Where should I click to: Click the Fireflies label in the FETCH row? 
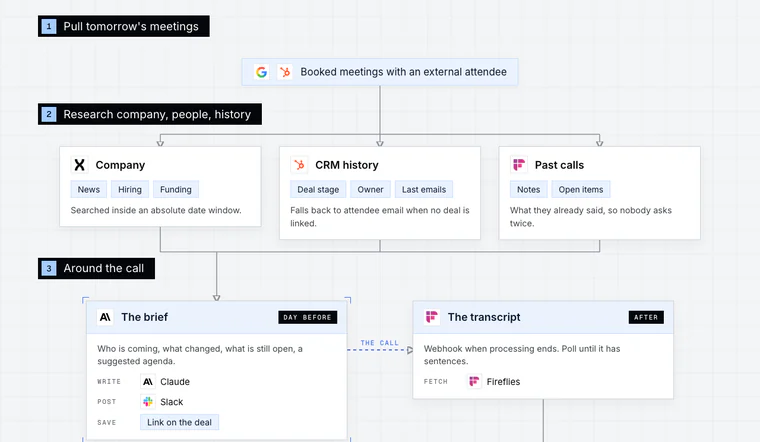coord(503,382)
